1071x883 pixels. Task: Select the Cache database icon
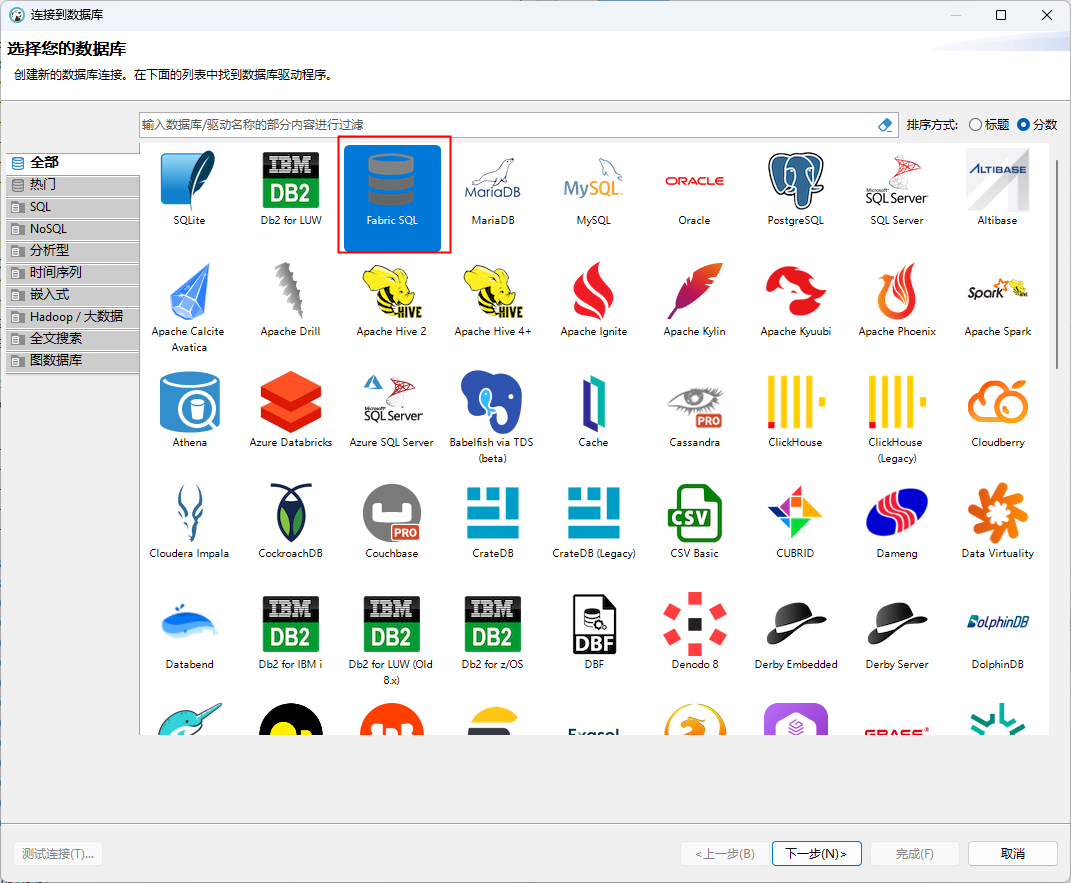pyautogui.click(x=593, y=402)
